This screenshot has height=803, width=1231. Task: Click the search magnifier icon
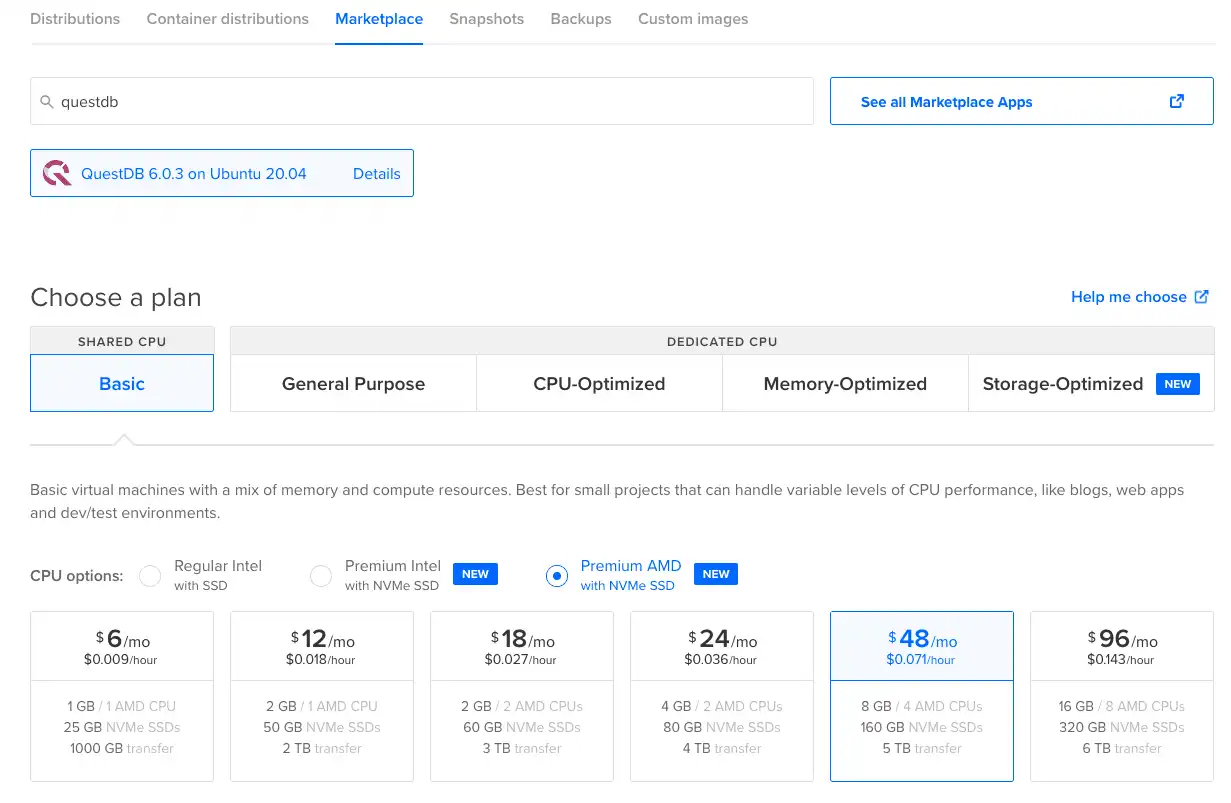tap(47, 101)
